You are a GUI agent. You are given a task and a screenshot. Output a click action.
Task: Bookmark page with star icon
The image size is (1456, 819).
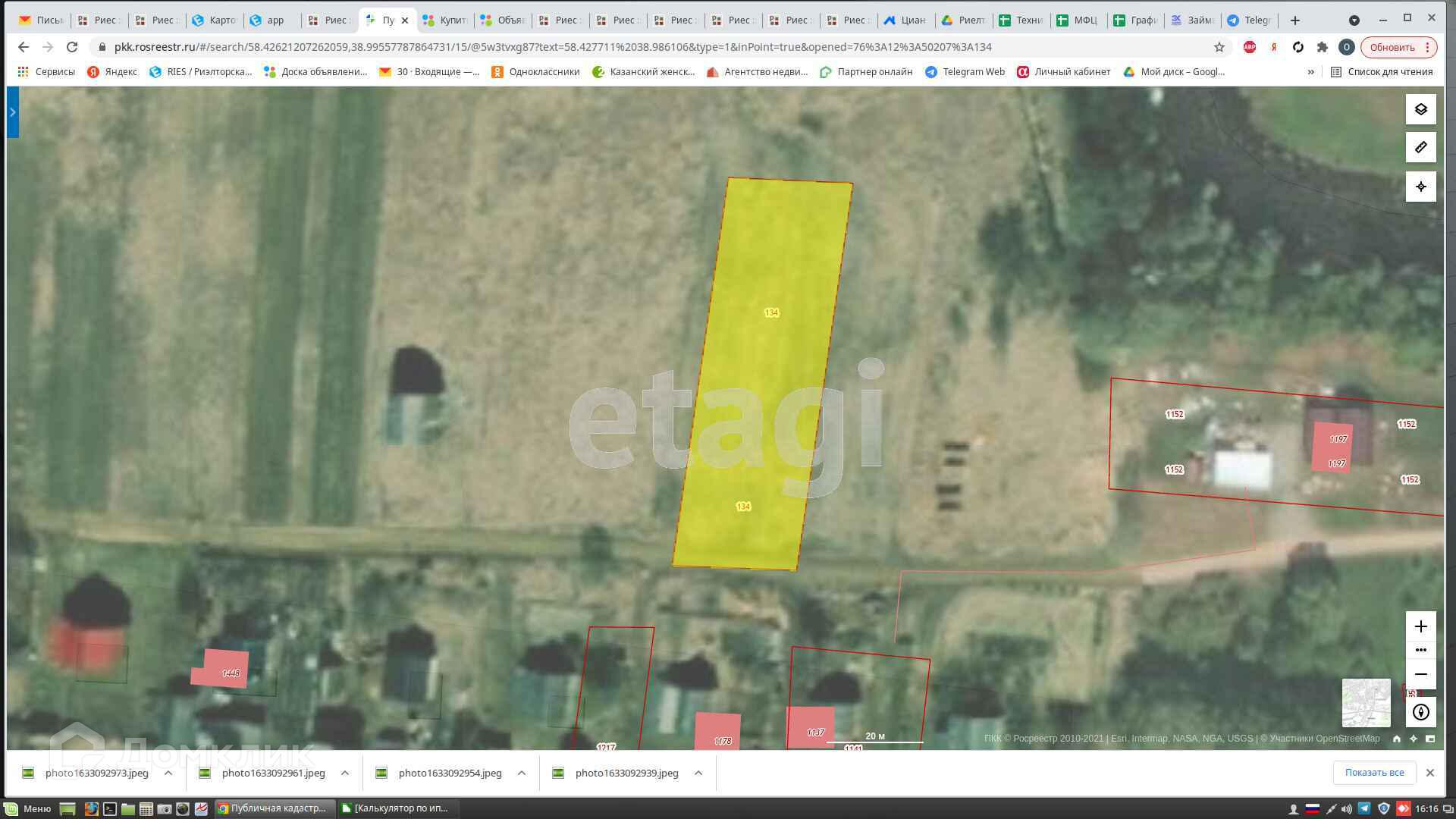1219,47
